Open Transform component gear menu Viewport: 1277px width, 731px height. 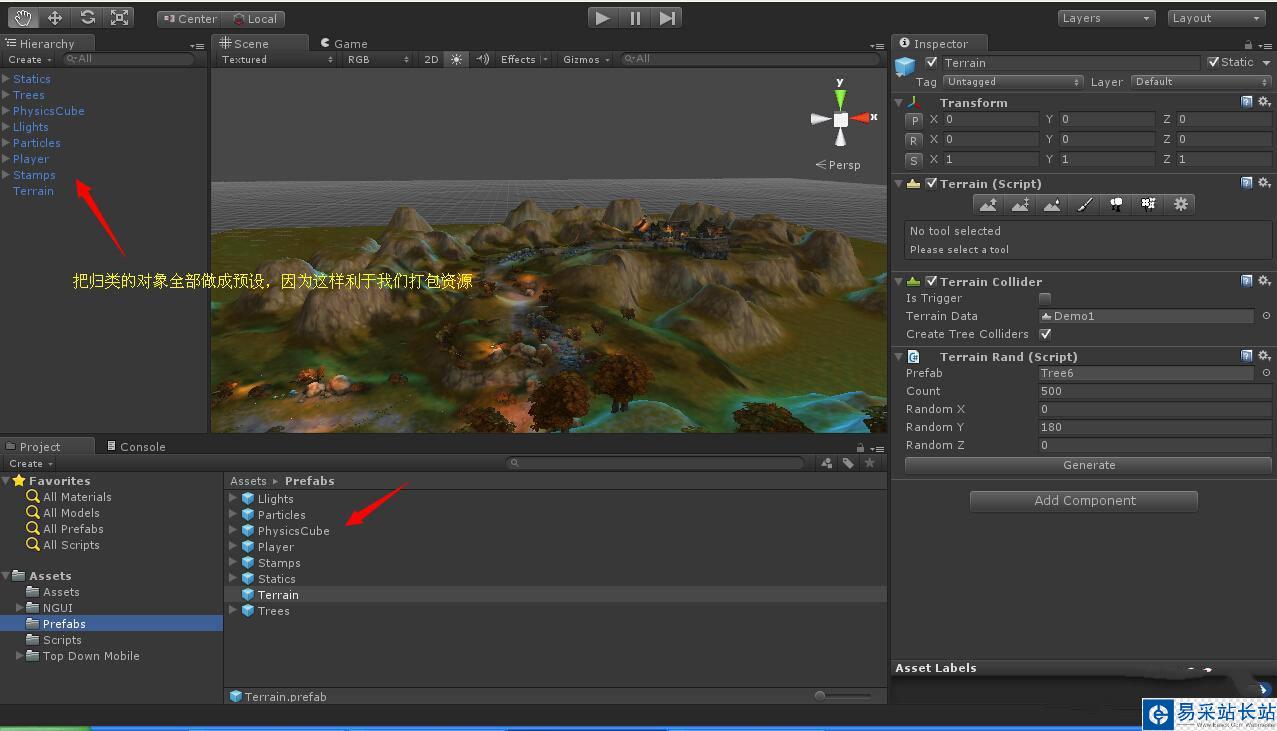(x=1264, y=102)
